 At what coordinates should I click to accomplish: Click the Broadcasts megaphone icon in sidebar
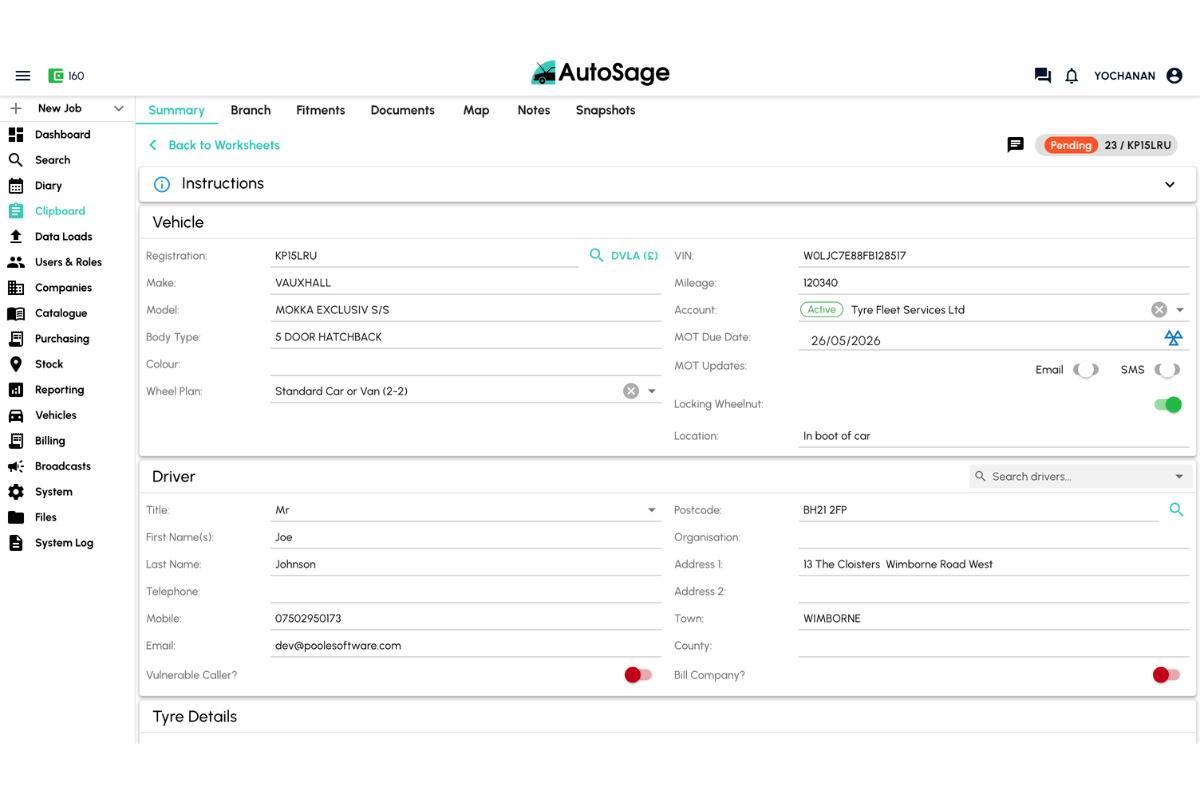click(x=16, y=466)
